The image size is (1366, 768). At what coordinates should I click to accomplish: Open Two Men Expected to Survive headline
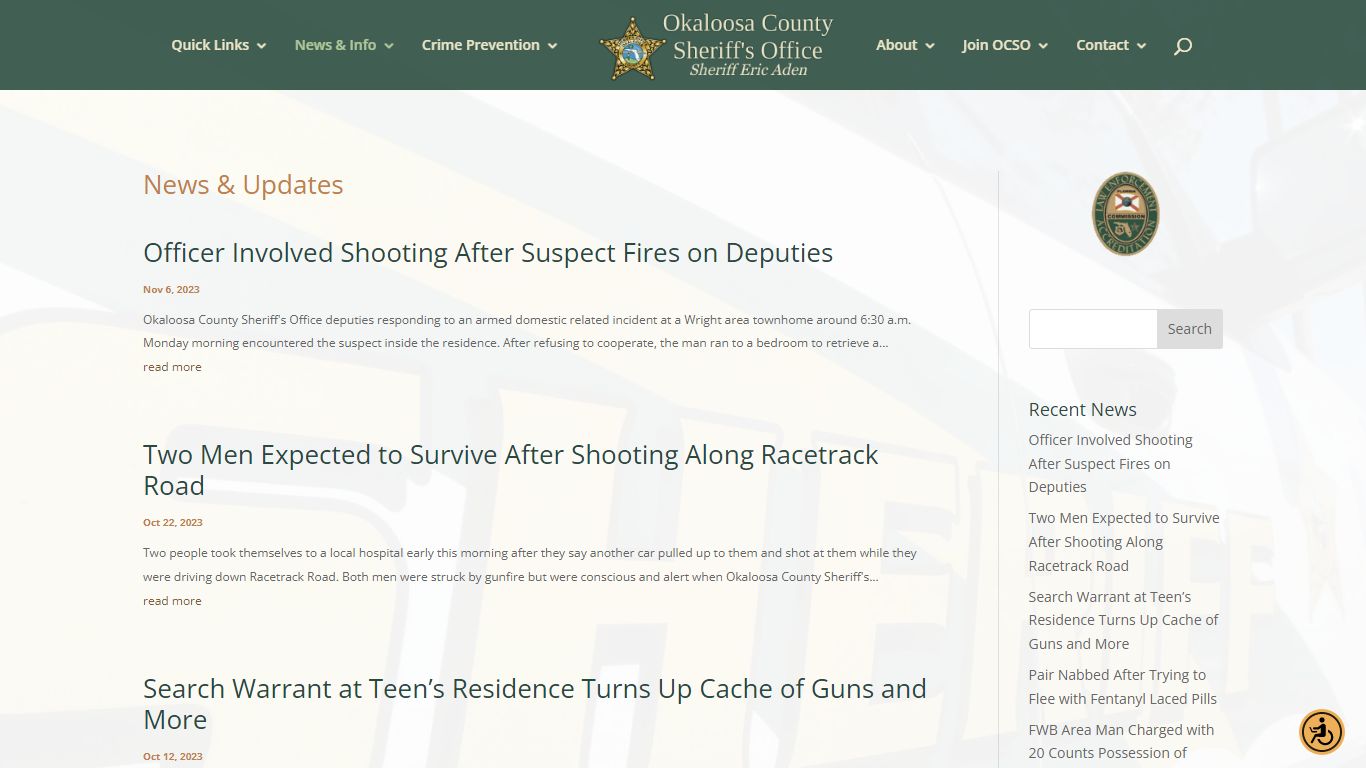click(x=510, y=470)
